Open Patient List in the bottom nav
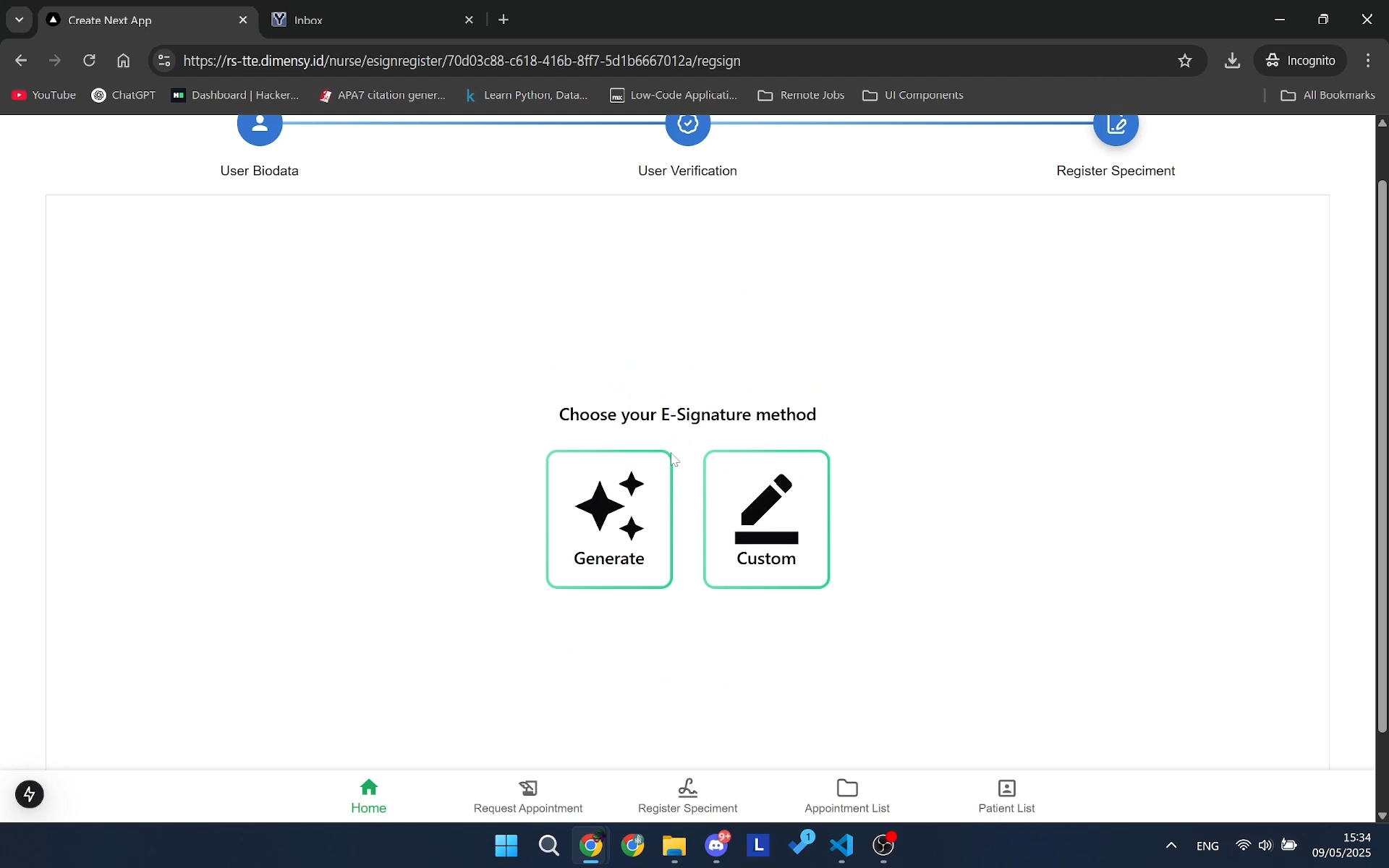This screenshot has width=1389, height=868. [1006, 796]
